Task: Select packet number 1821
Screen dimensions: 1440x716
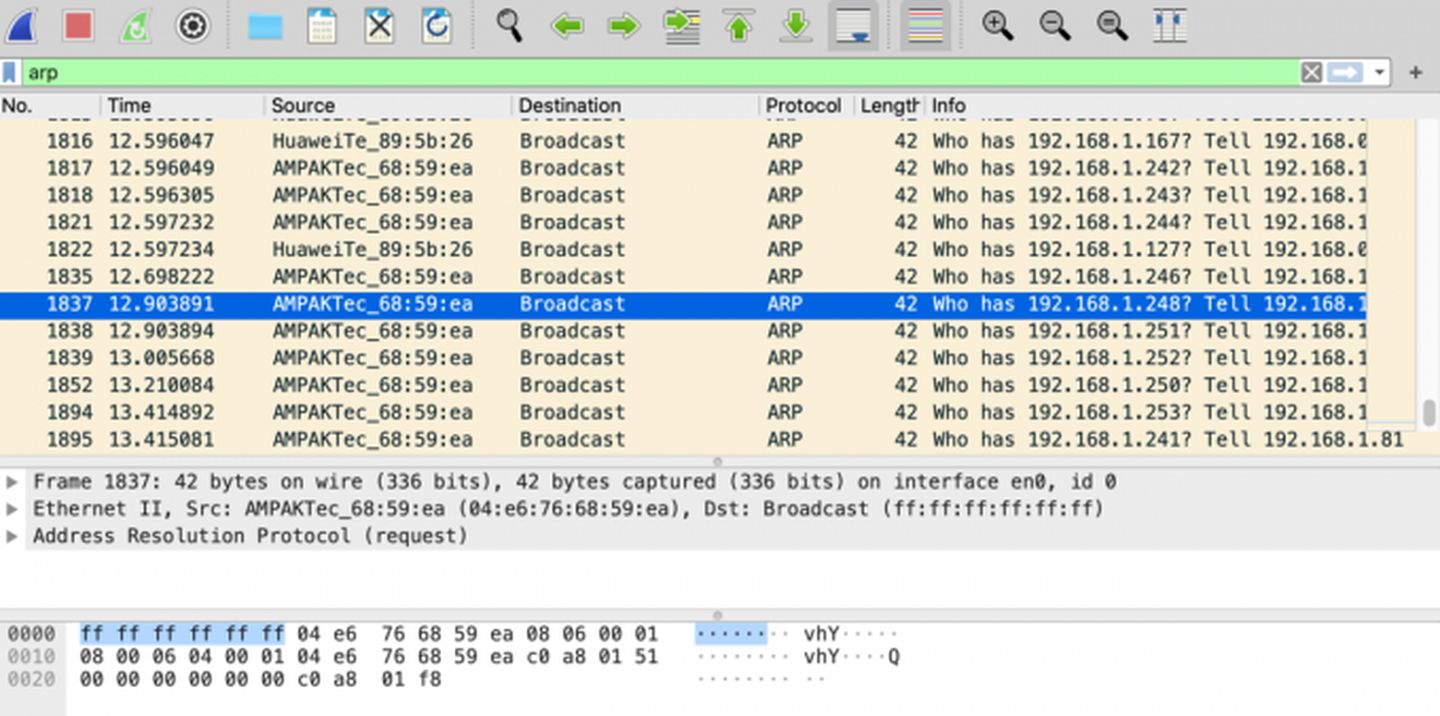Action: point(683,222)
